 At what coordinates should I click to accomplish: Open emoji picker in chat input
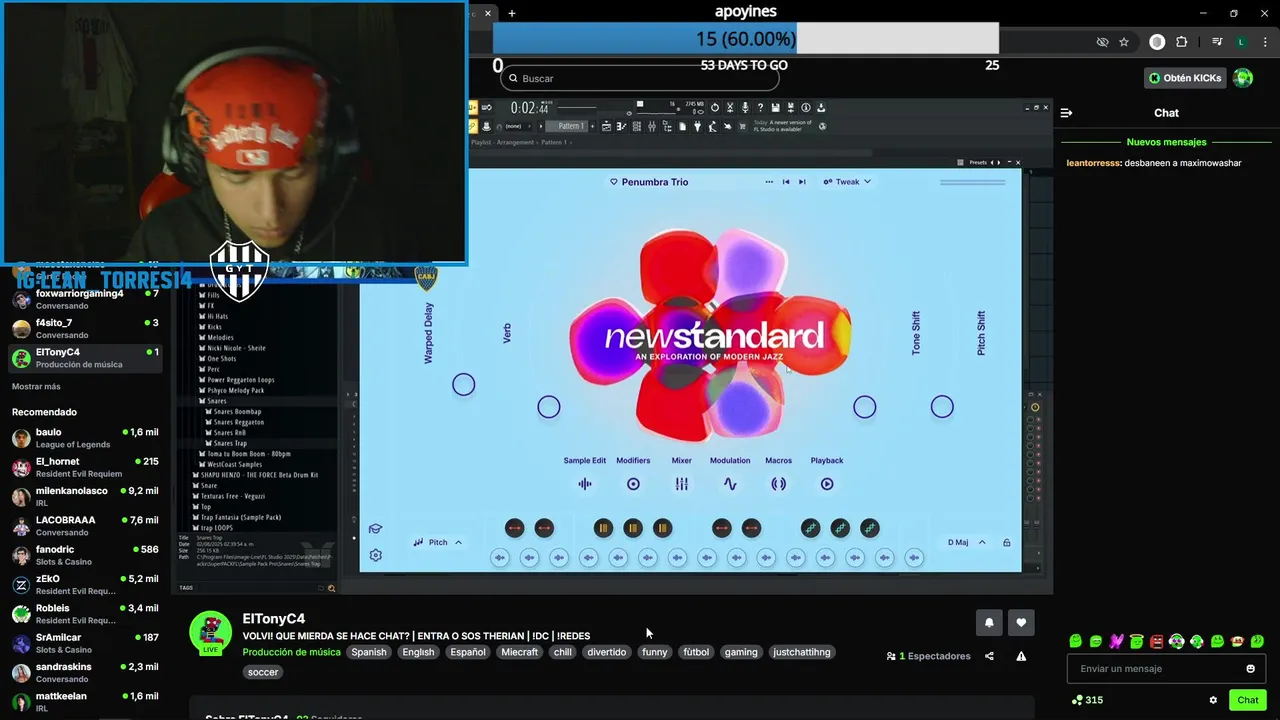coord(1250,668)
